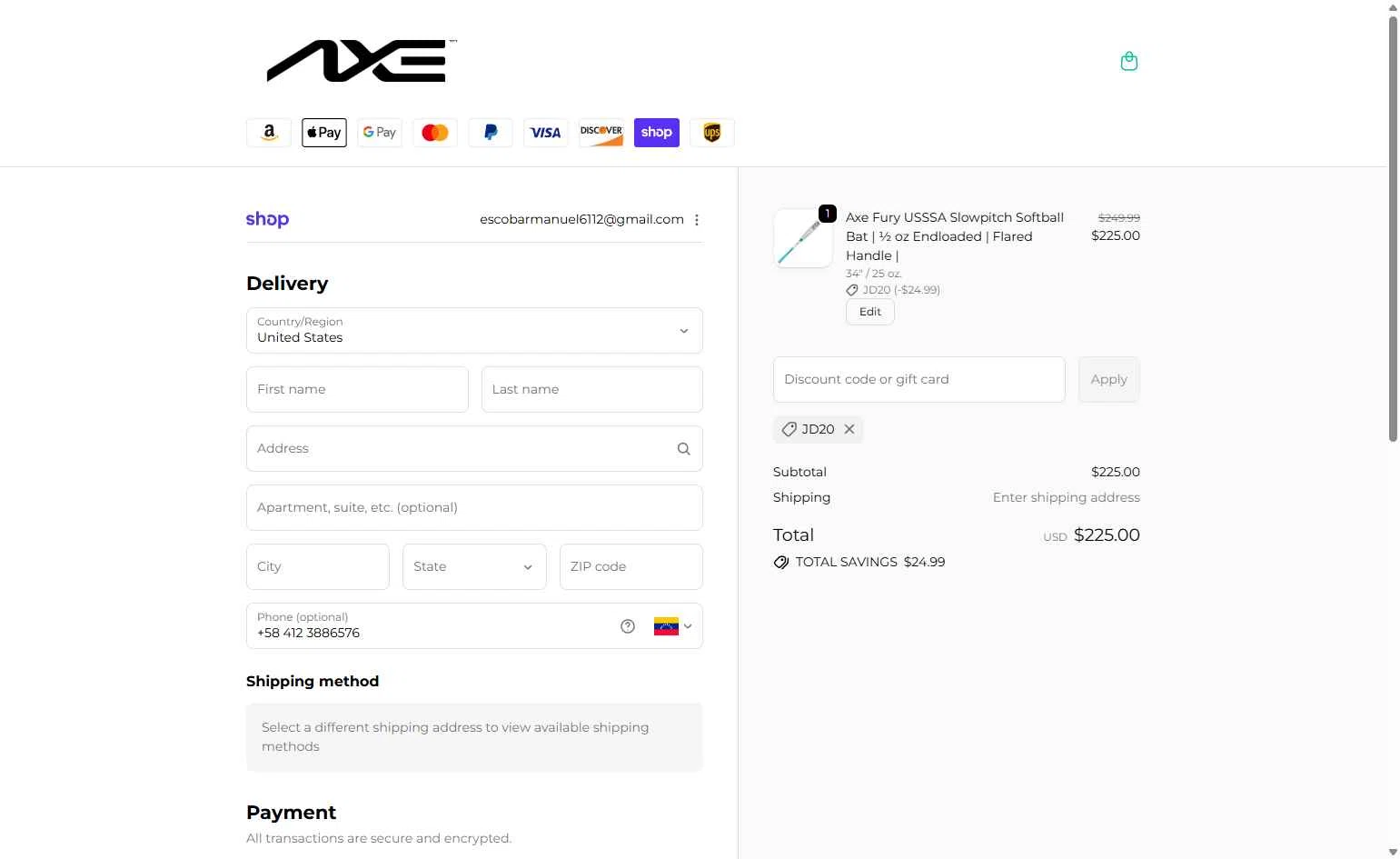Focus the ZIP code field
This screenshot has height=859, width=1400.
(631, 567)
